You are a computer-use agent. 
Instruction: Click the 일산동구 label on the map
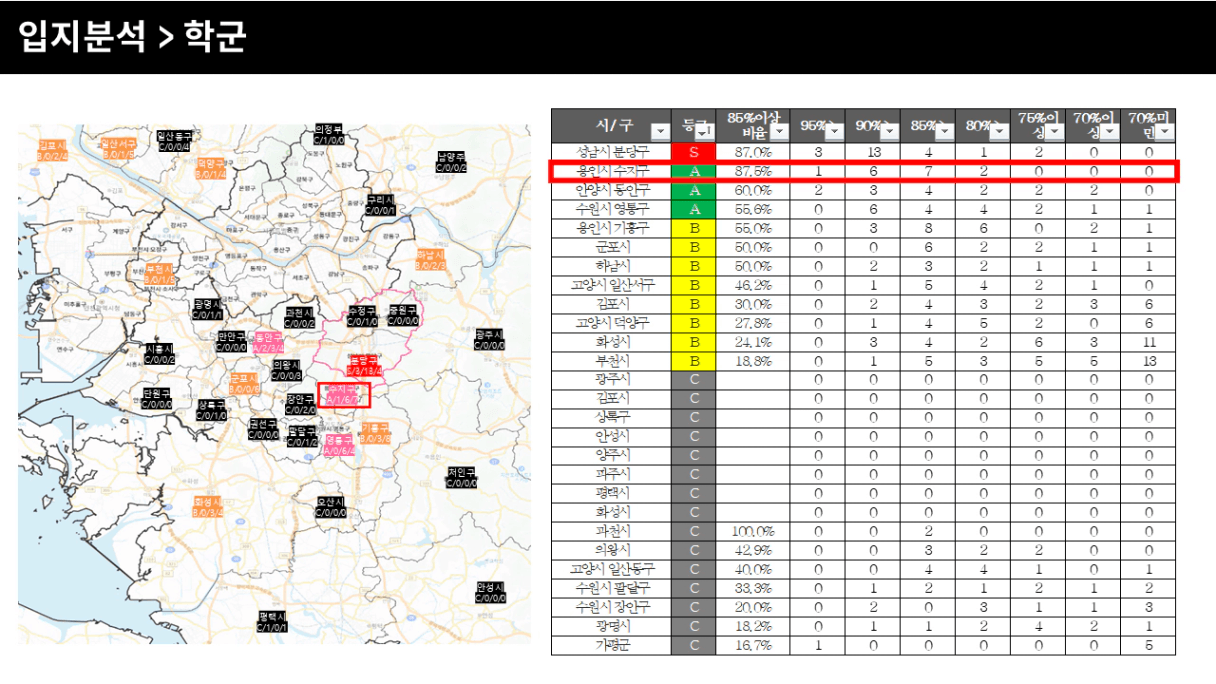coord(173,141)
